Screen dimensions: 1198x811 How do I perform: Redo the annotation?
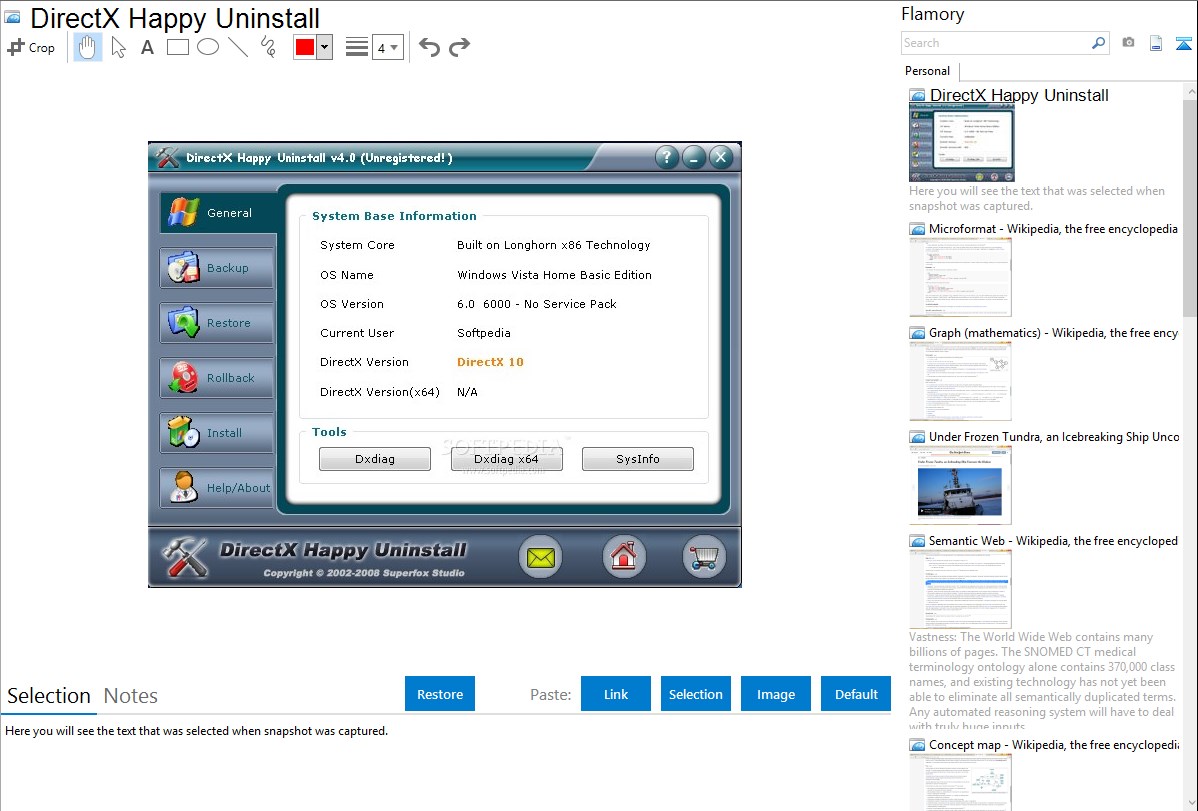[x=459, y=47]
